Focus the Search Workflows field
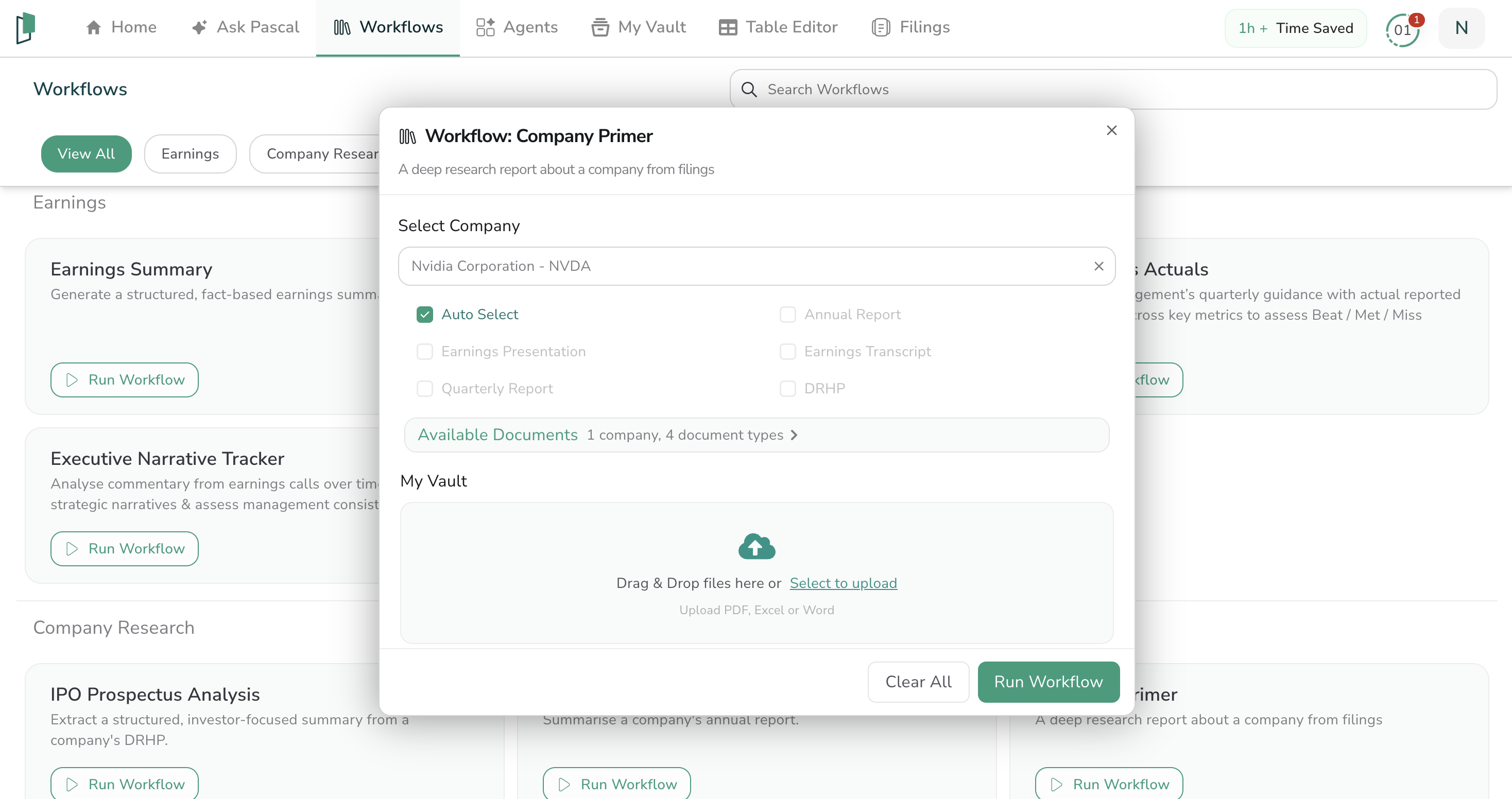Image resolution: width=1512 pixels, height=799 pixels. pyautogui.click(x=1115, y=89)
